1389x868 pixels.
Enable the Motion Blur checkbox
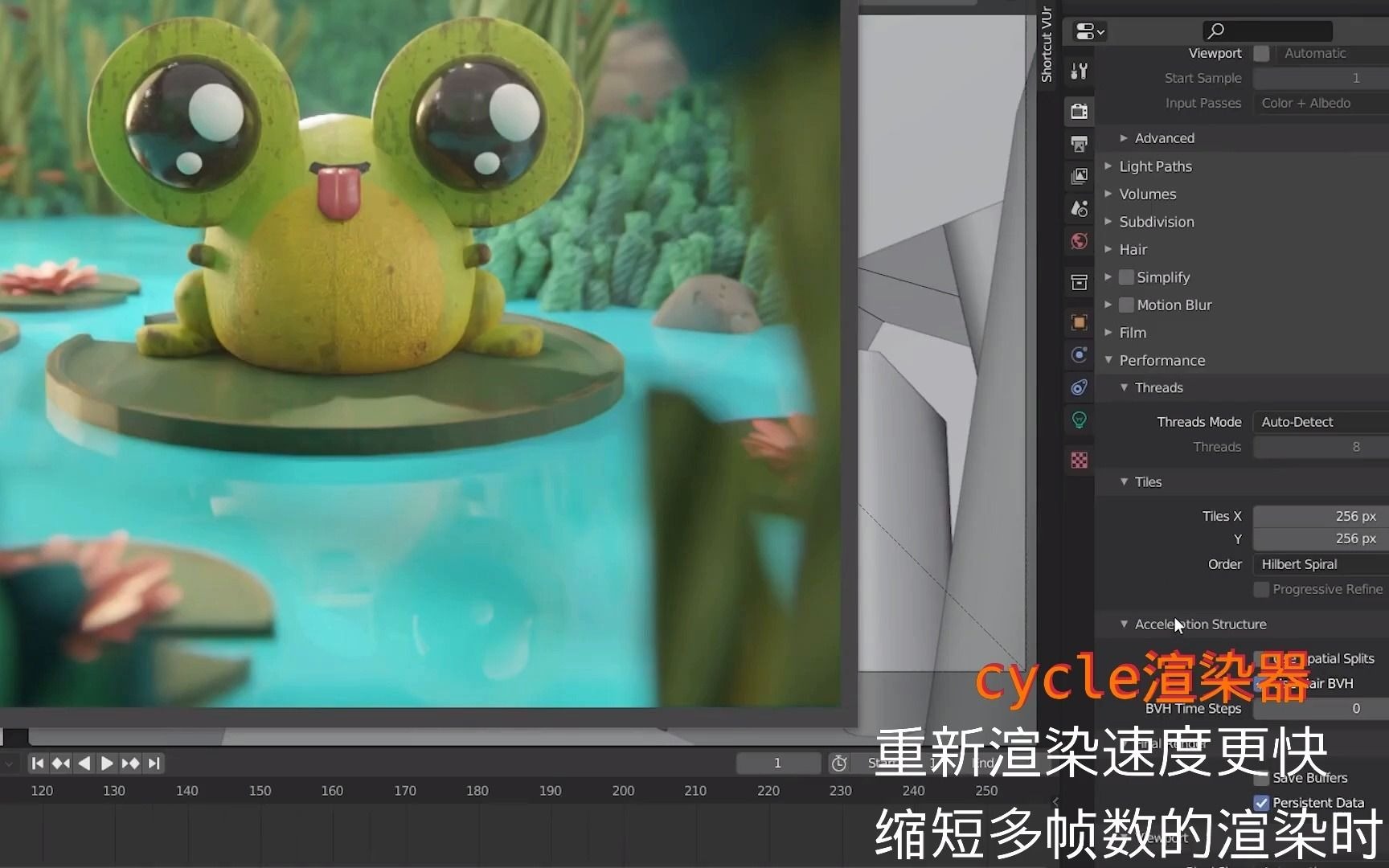[x=1127, y=305]
